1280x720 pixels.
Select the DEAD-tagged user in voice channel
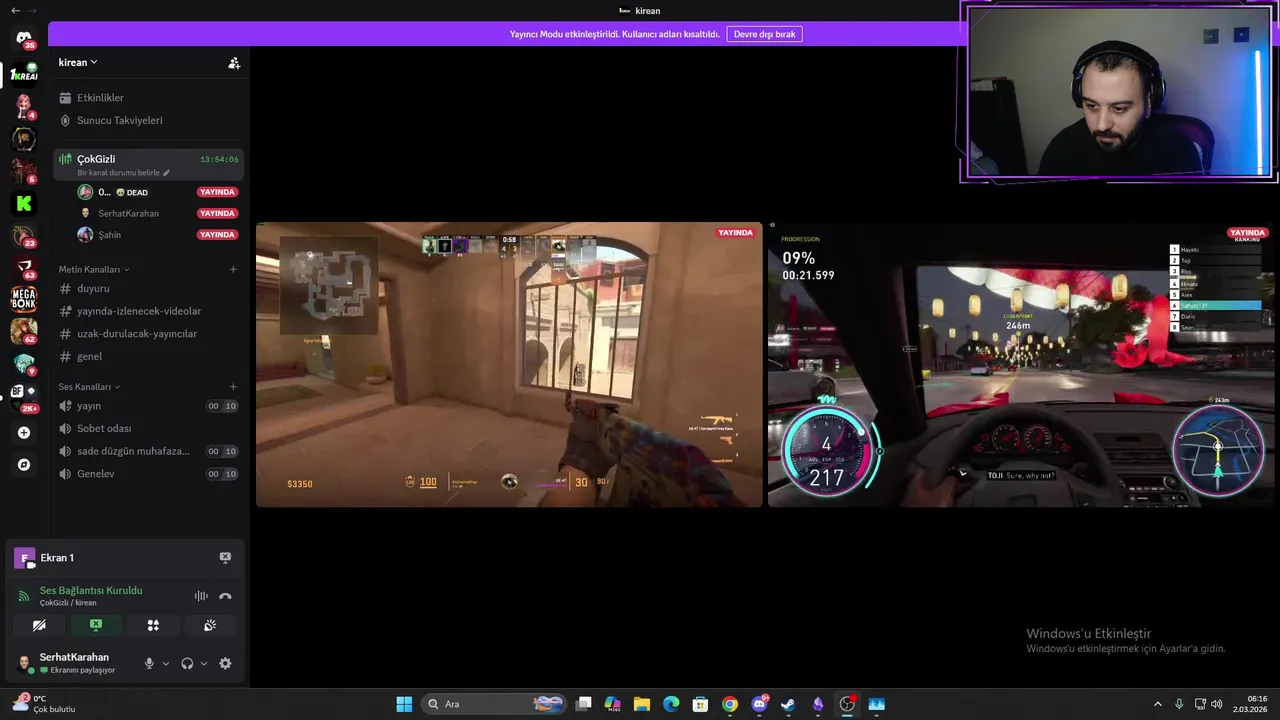point(157,192)
